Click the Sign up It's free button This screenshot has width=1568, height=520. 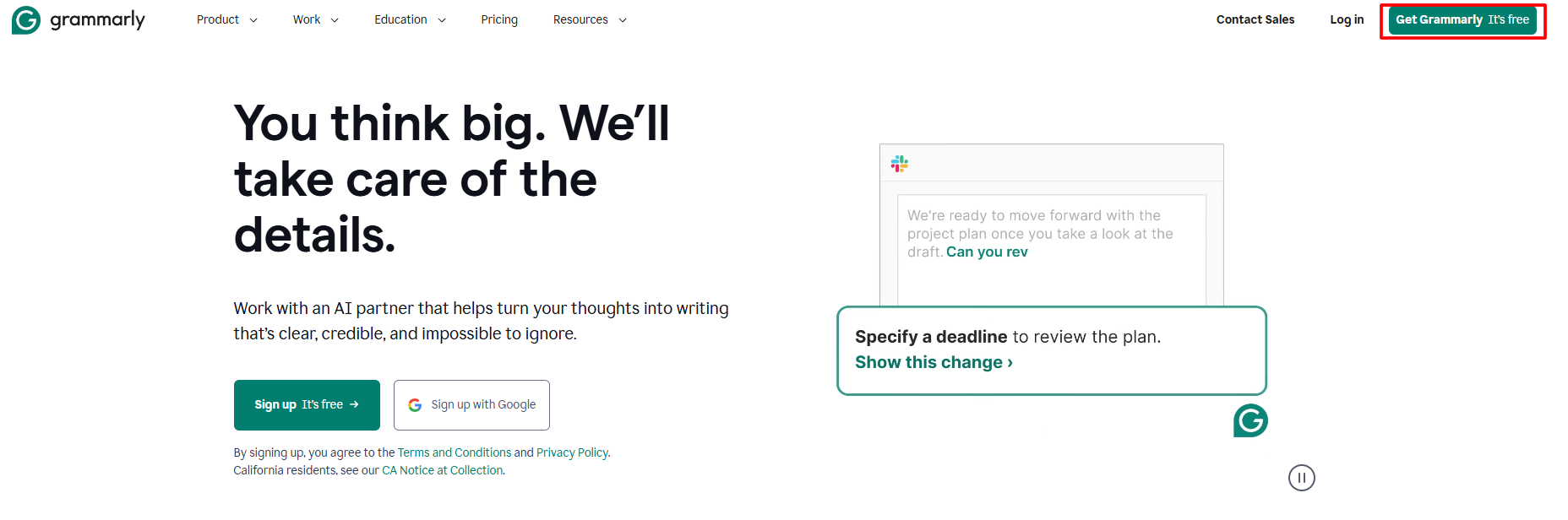click(x=307, y=404)
